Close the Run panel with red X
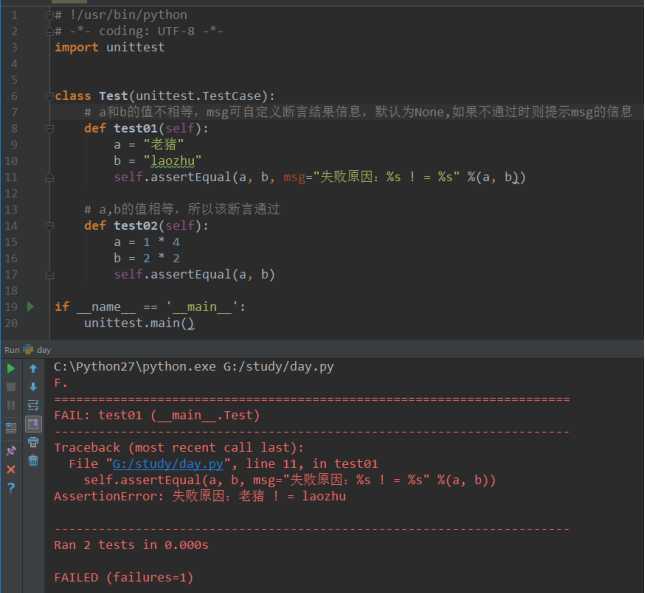The width and height of the screenshot is (645, 593). point(11,469)
